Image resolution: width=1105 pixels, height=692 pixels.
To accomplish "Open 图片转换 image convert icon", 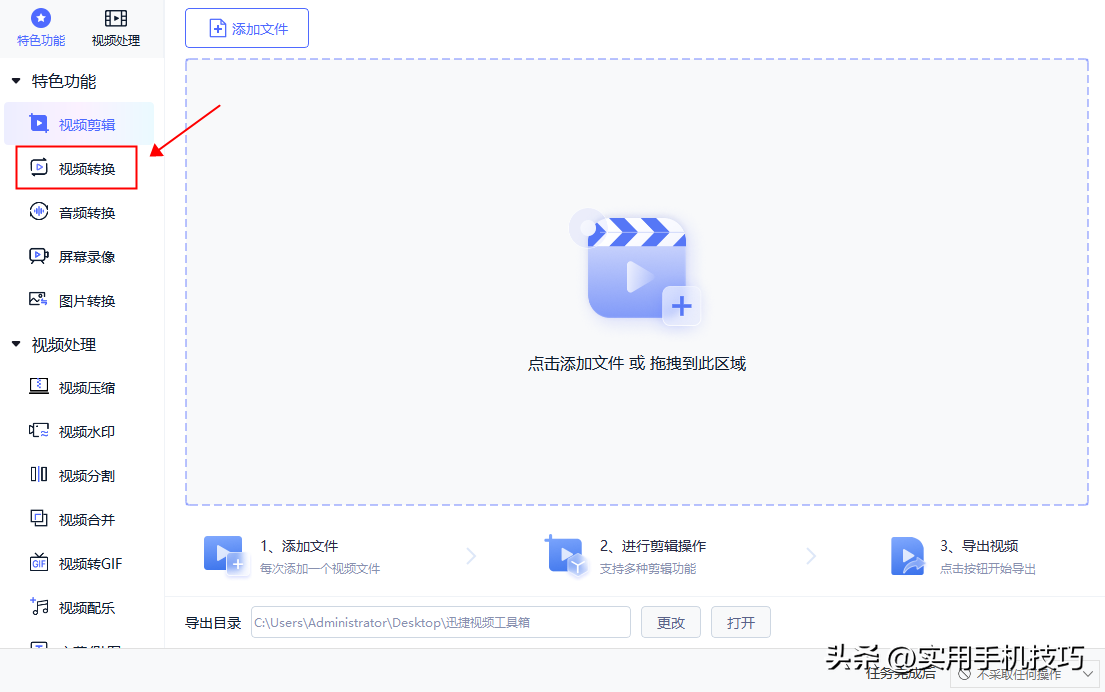I will pyautogui.click(x=39, y=299).
